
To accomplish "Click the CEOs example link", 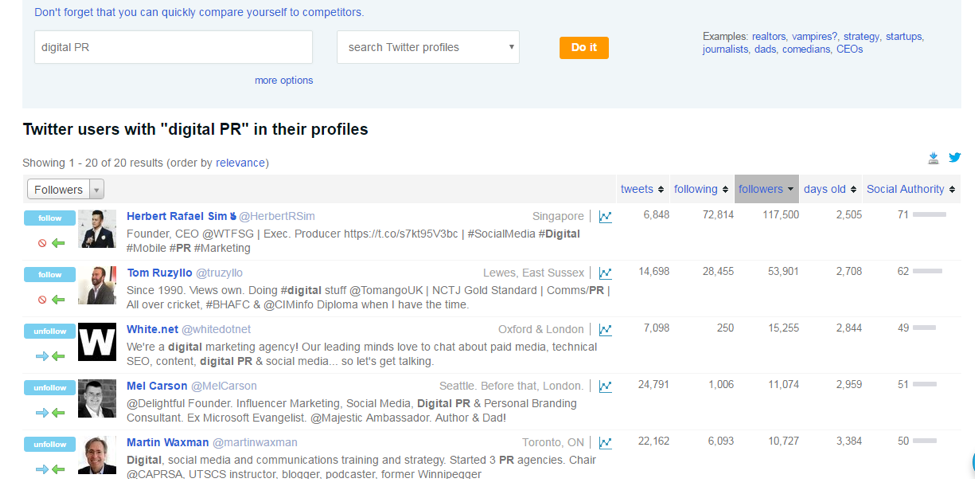I will click(849, 49).
